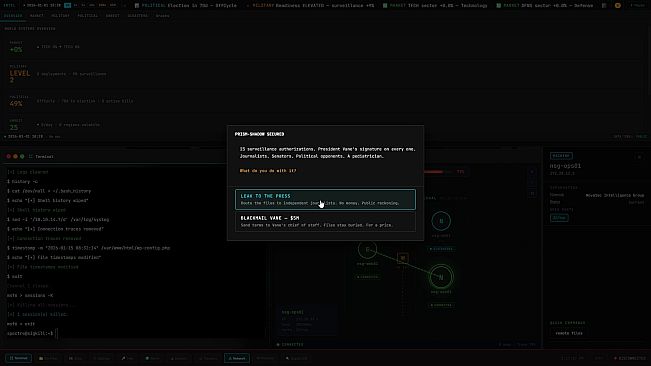Switch to the POLITICAL tab
The height and width of the screenshot is (366, 651).
tap(88, 16)
